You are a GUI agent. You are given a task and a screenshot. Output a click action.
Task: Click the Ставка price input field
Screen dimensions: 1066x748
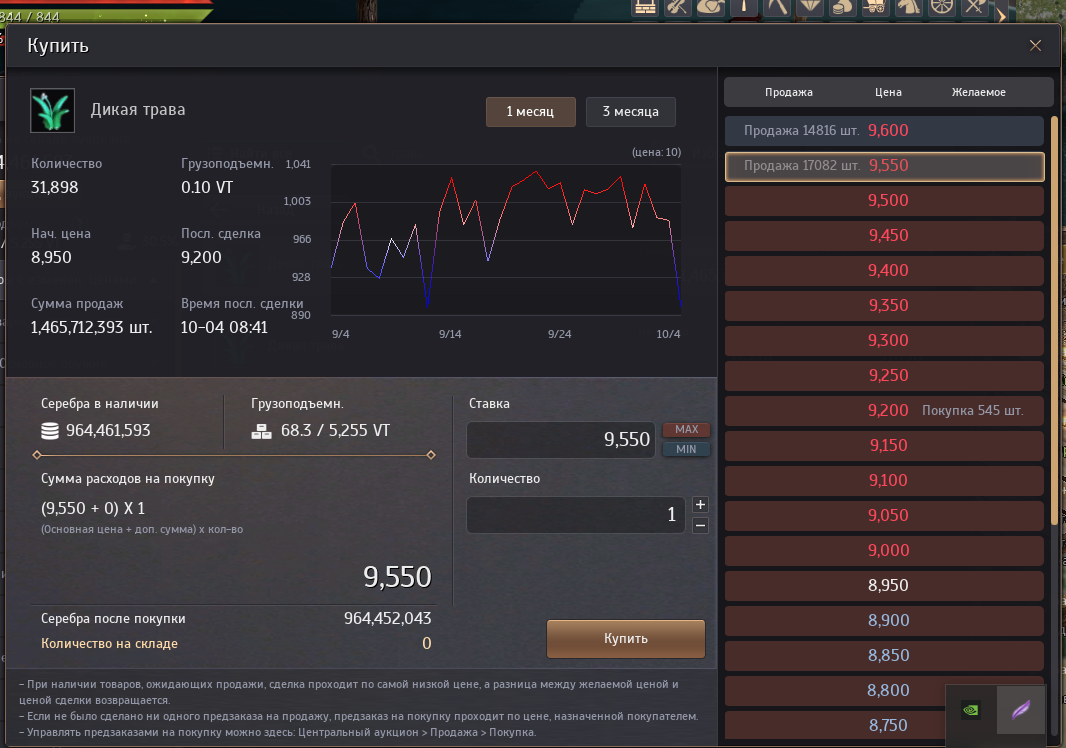[560, 440]
